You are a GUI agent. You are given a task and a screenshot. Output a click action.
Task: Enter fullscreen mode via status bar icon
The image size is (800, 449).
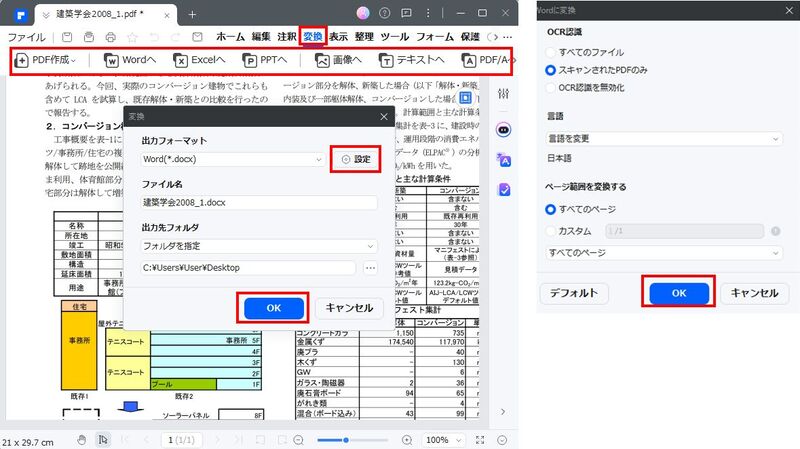480,440
